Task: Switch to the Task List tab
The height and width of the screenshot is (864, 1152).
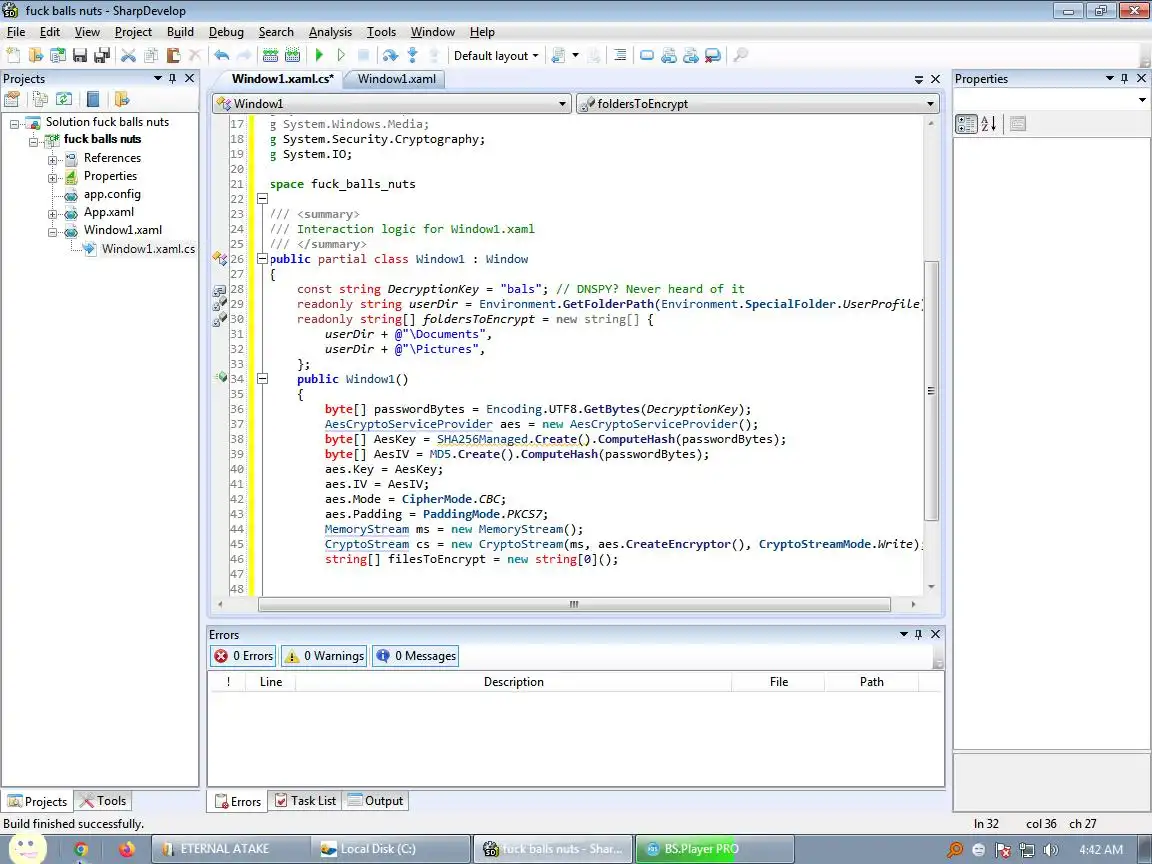Action: (306, 801)
